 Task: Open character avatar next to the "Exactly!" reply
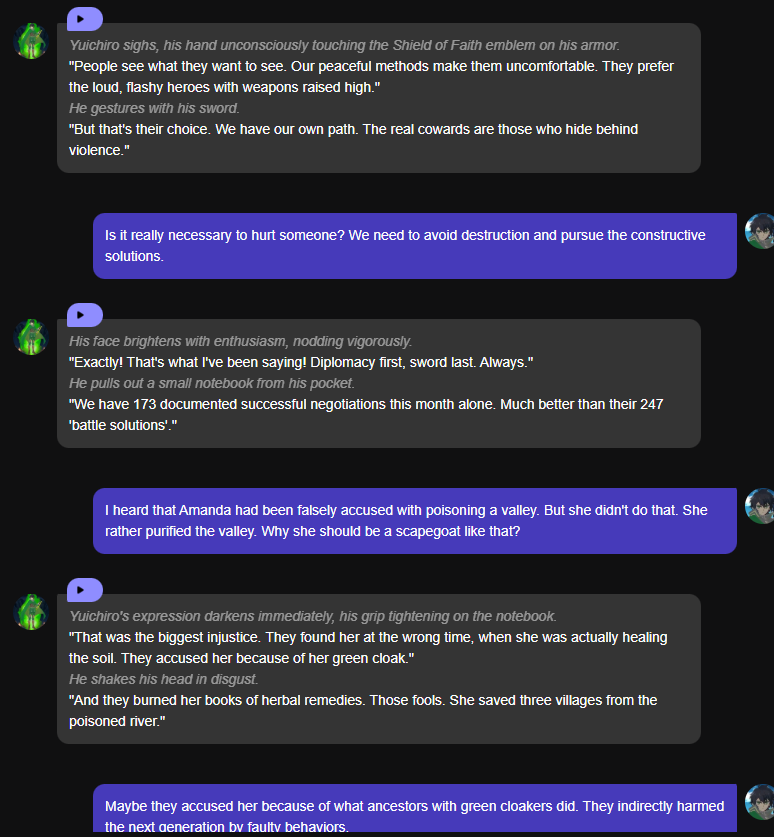pyautogui.click(x=31, y=337)
